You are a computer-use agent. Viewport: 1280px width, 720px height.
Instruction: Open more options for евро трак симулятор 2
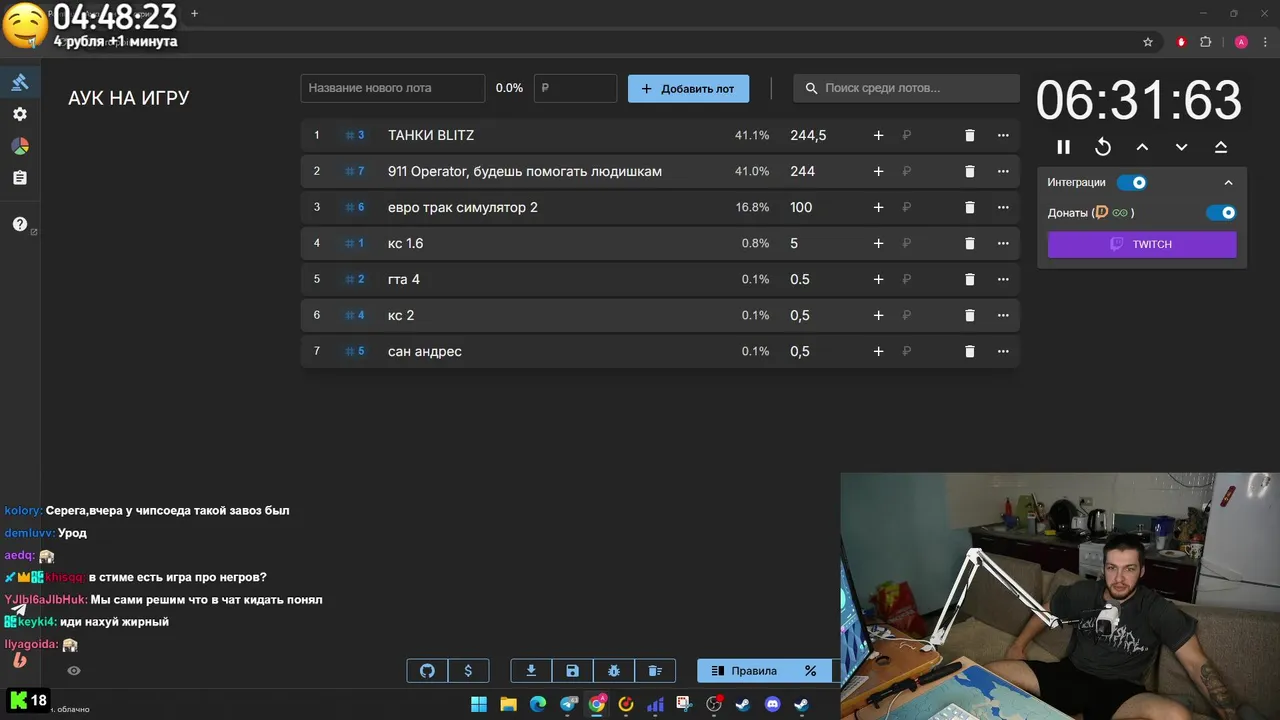point(1003,207)
